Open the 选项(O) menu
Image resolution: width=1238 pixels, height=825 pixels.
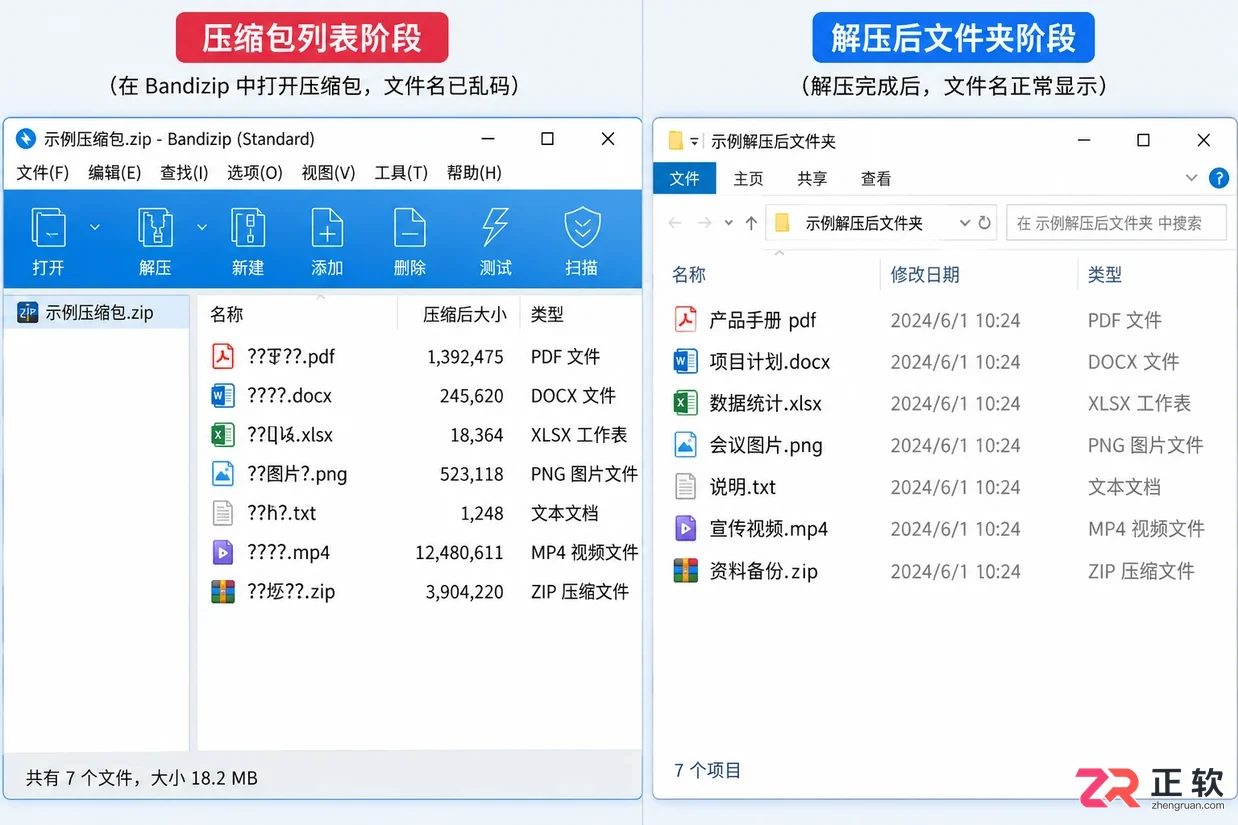[x=255, y=173]
